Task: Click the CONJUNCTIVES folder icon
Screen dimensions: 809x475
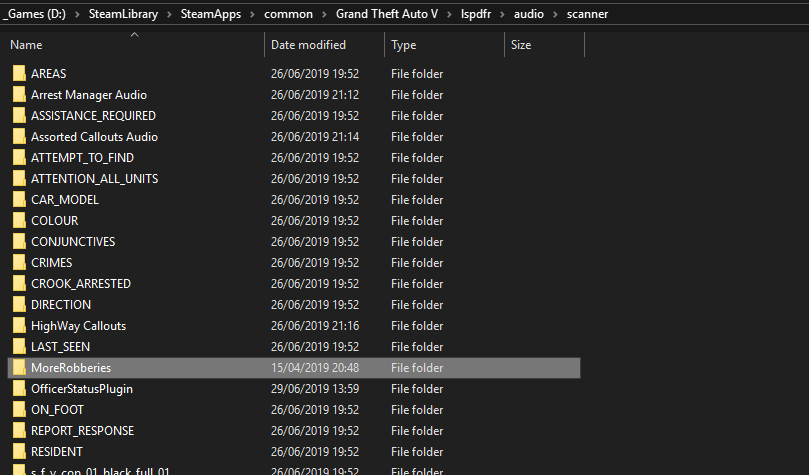Action: click(x=19, y=241)
